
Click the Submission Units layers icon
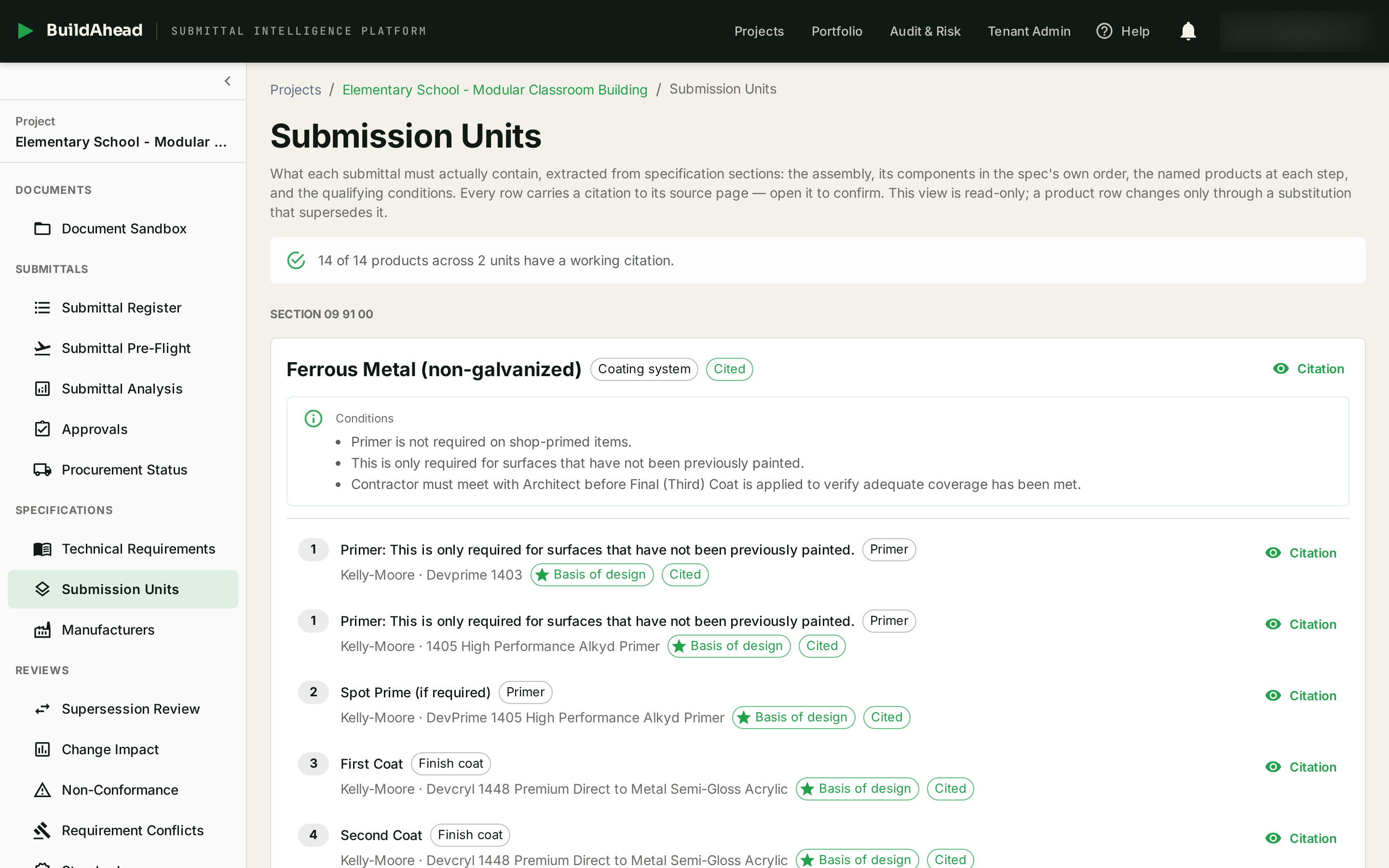tap(42, 589)
